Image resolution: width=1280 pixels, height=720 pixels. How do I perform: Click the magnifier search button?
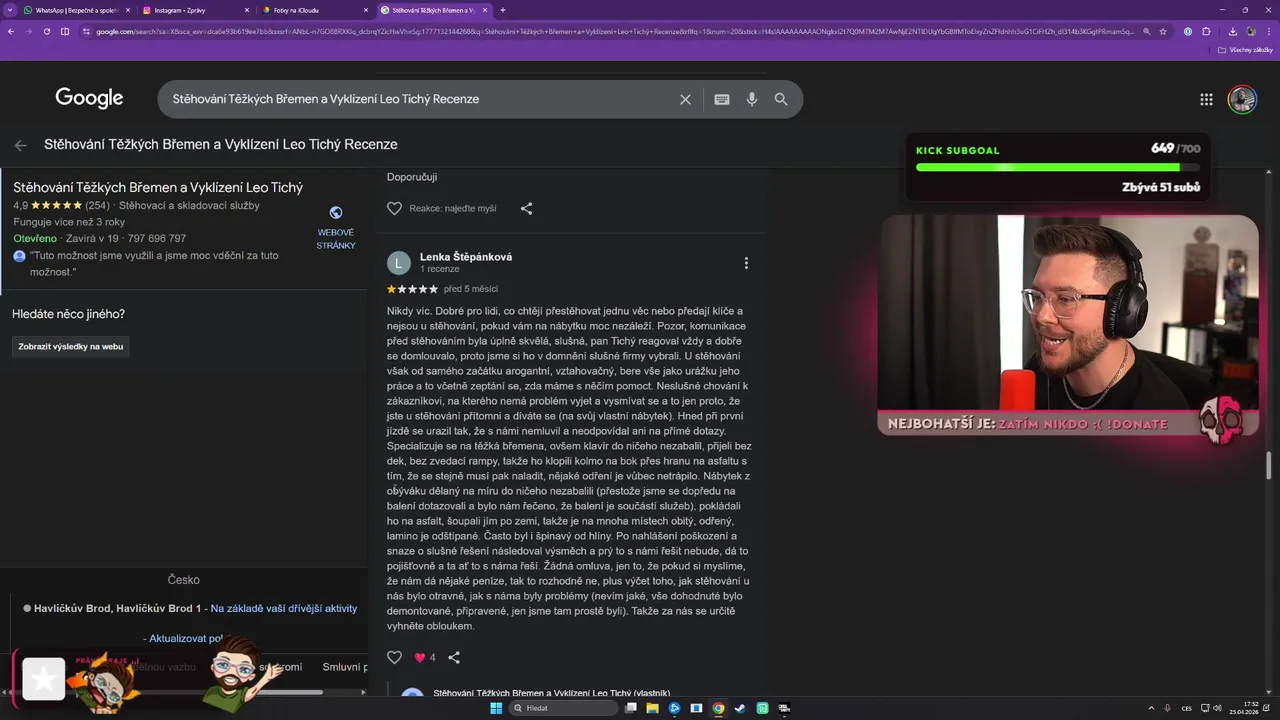(781, 99)
